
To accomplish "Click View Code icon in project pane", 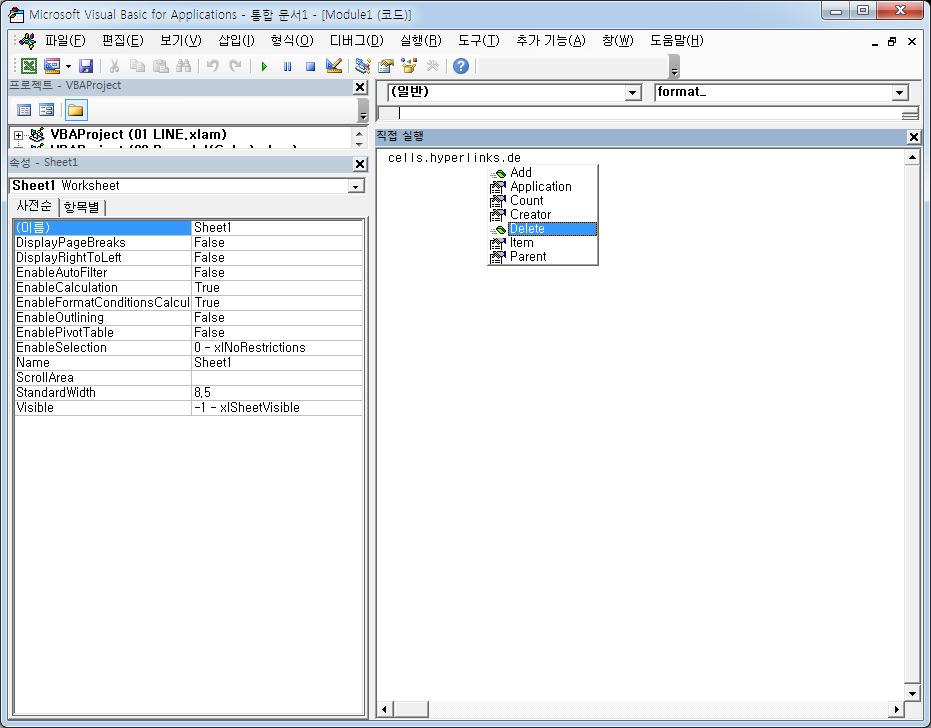I will click(x=24, y=110).
